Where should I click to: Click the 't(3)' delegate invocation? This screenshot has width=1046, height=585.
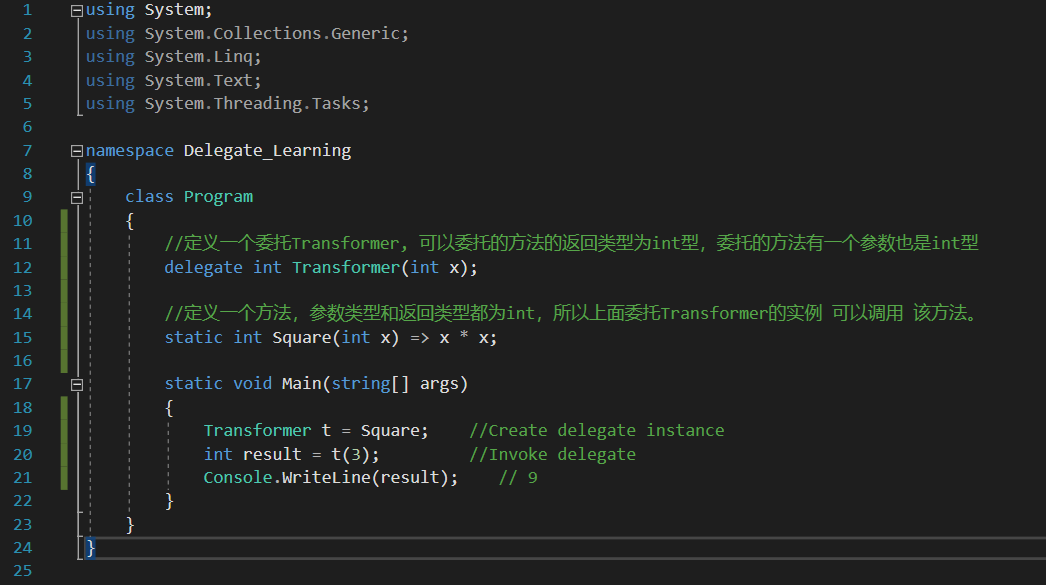(351, 454)
